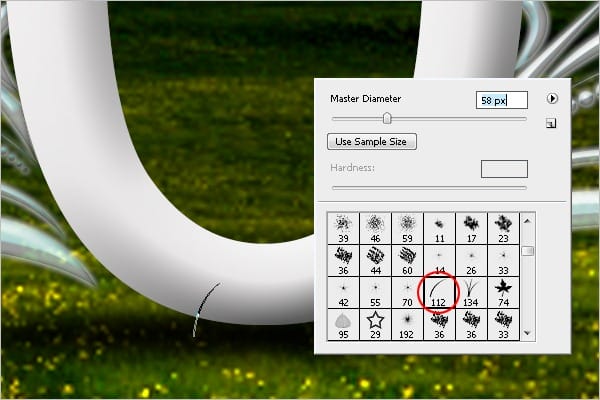
Task: Choose the scattered brush preset 39
Action: pos(343,229)
